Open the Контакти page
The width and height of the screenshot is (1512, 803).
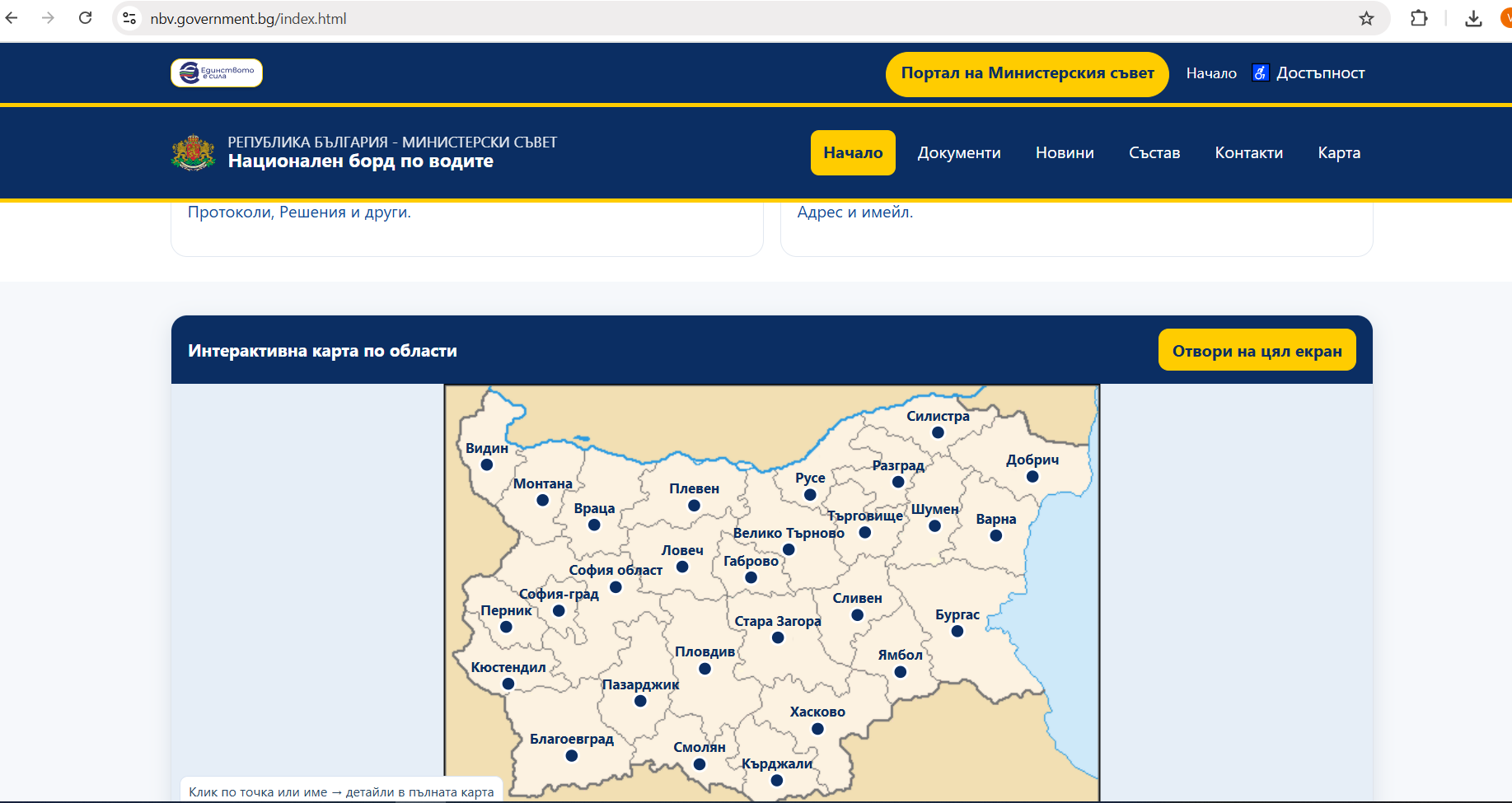coord(1248,153)
